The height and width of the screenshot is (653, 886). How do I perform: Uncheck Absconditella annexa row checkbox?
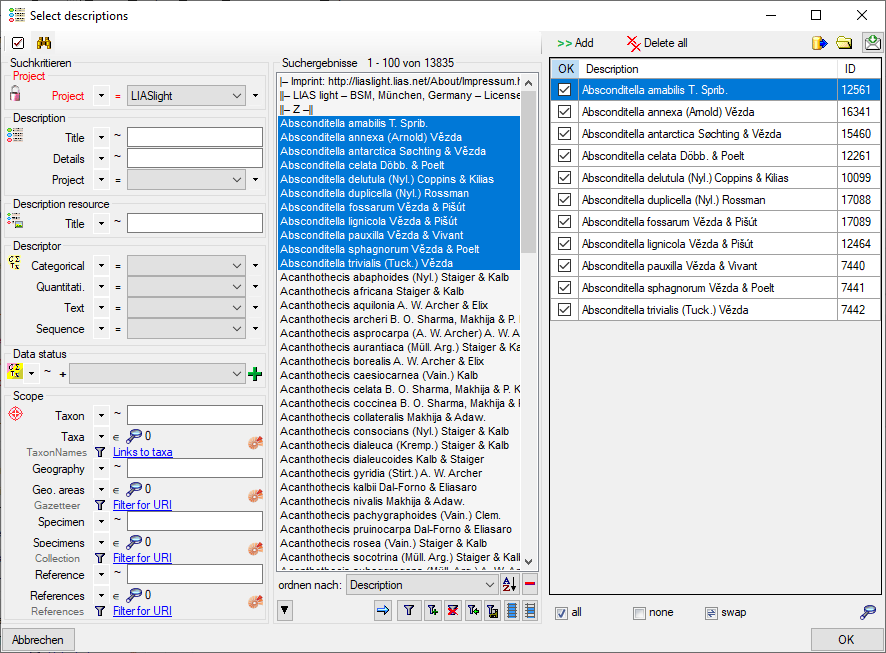point(564,112)
